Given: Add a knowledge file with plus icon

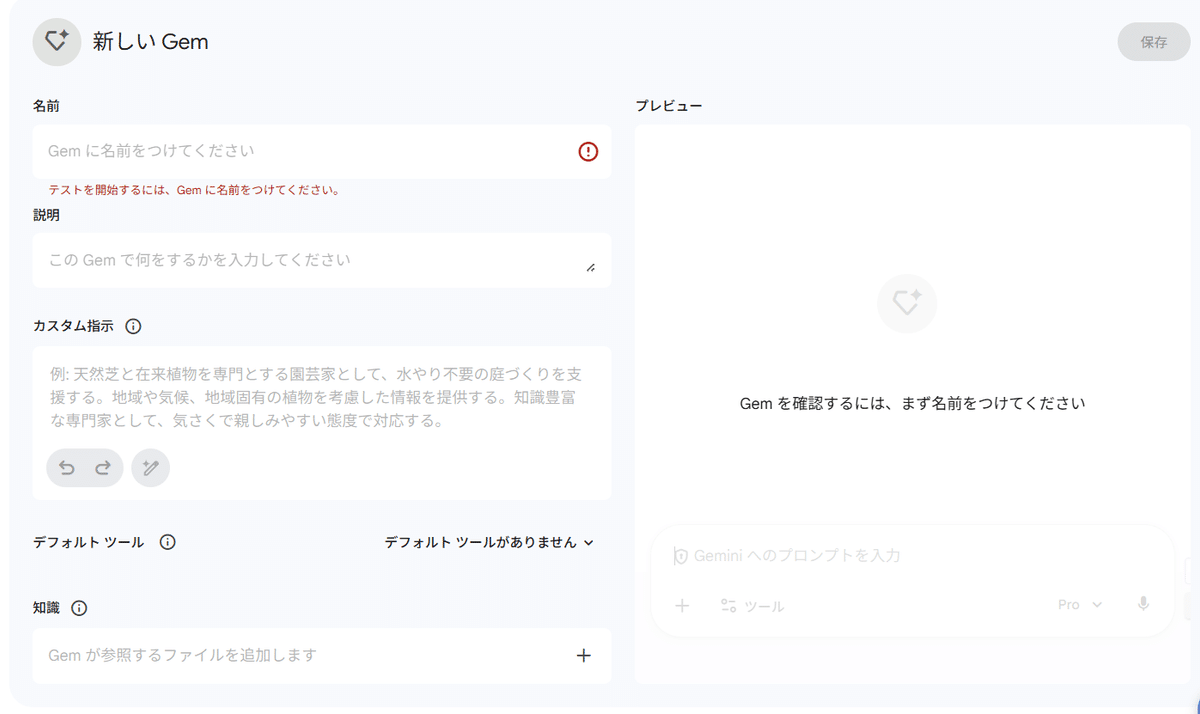Looking at the screenshot, I should [x=584, y=656].
